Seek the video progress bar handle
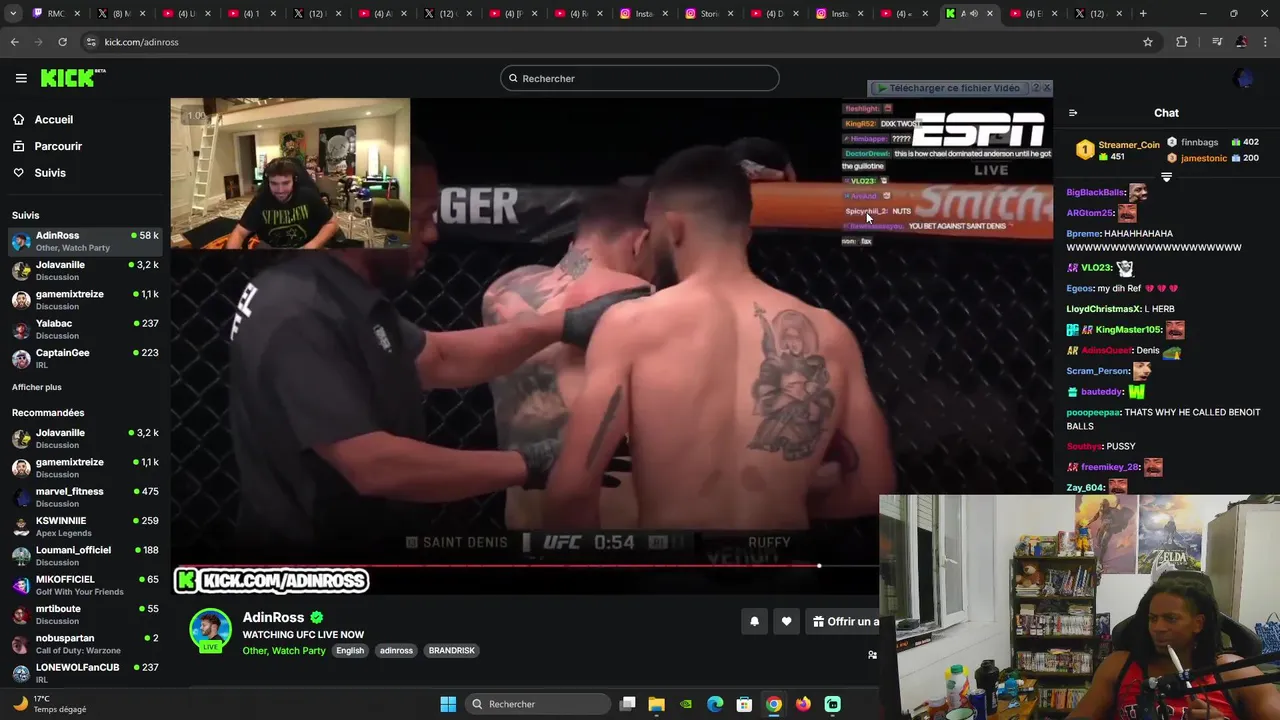The height and width of the screenshot is (720, 1280). click(x=819, y=566)
